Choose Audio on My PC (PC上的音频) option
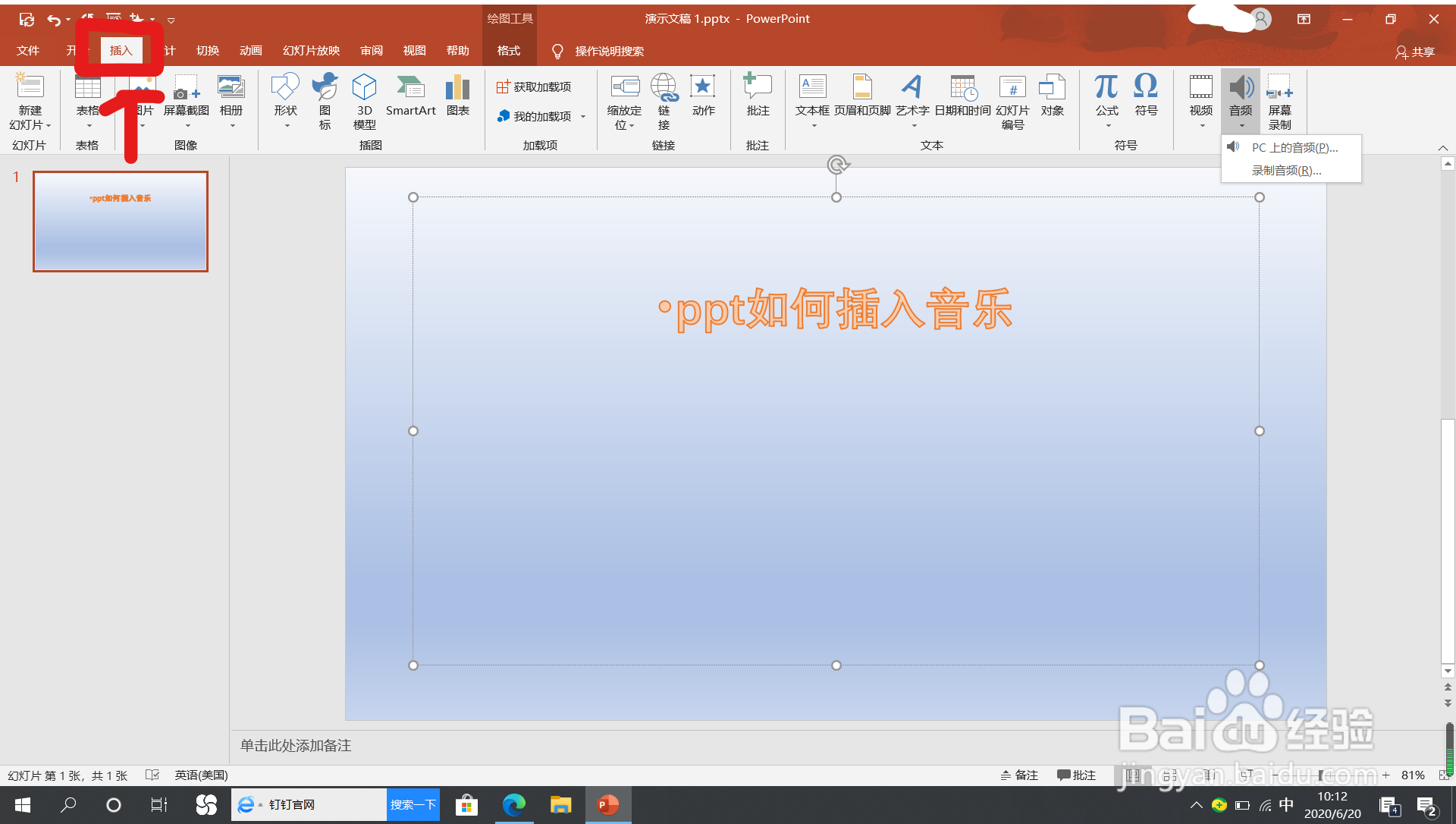The width and height of the screenshot is (1456, 824). pos(1294,148)
